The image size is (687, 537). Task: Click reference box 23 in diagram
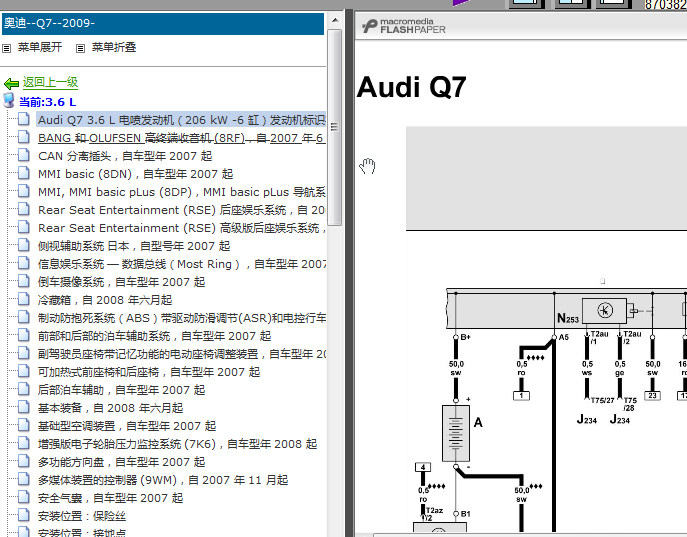click(652, 396)
